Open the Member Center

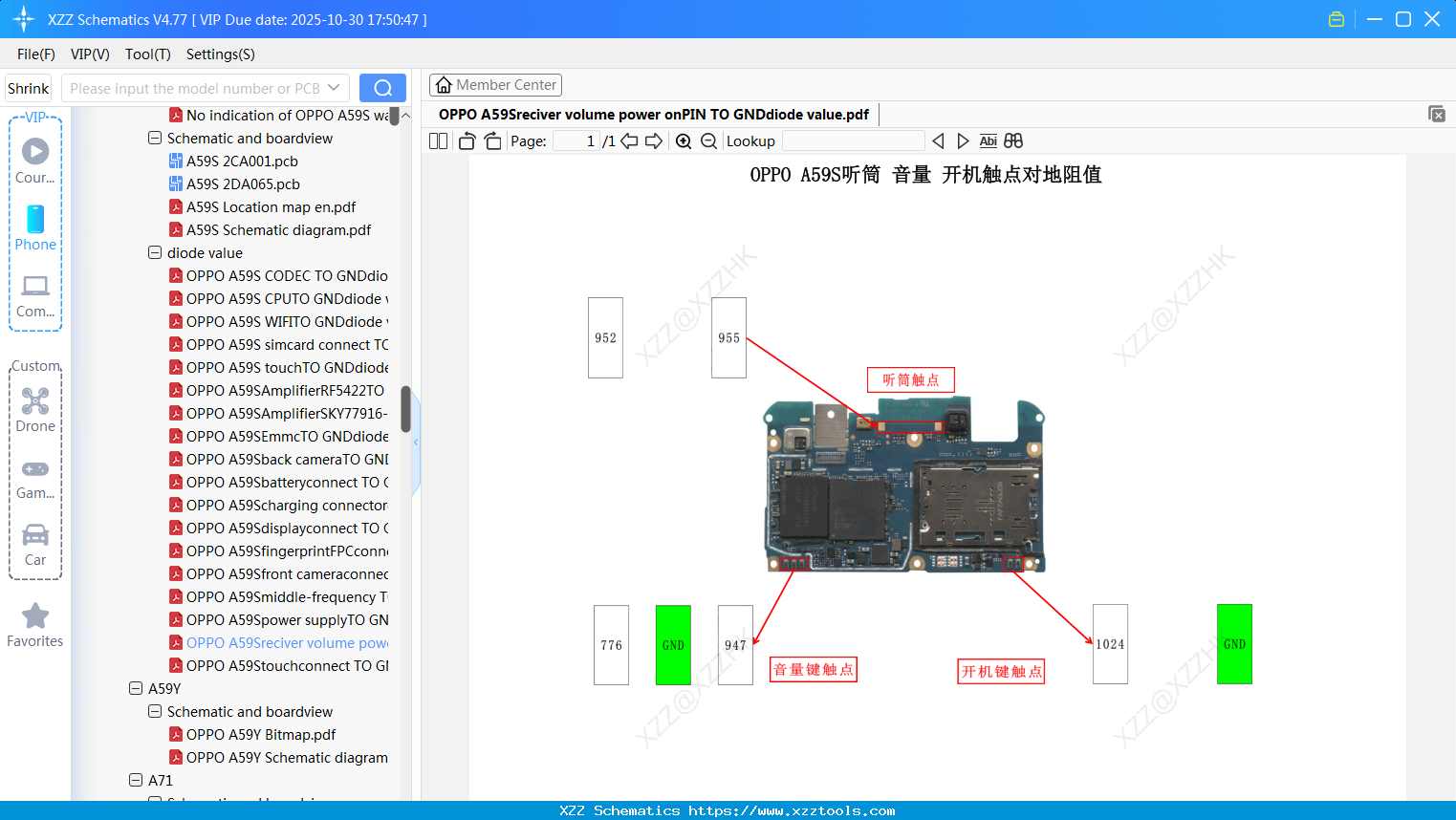[495, 84]
